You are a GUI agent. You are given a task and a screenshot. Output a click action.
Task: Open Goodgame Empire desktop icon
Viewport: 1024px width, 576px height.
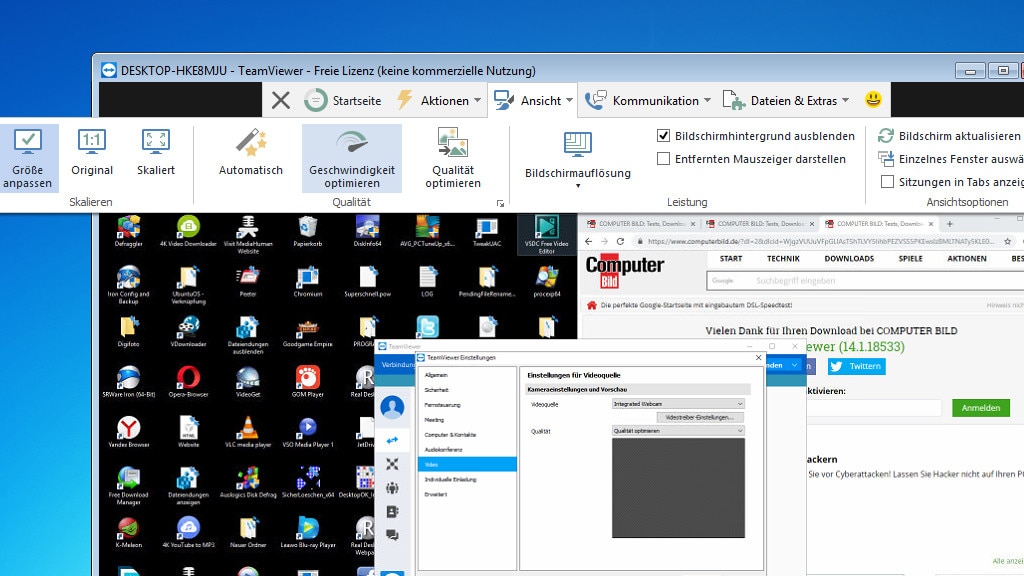pyautogui.click(x=307, y=332)
